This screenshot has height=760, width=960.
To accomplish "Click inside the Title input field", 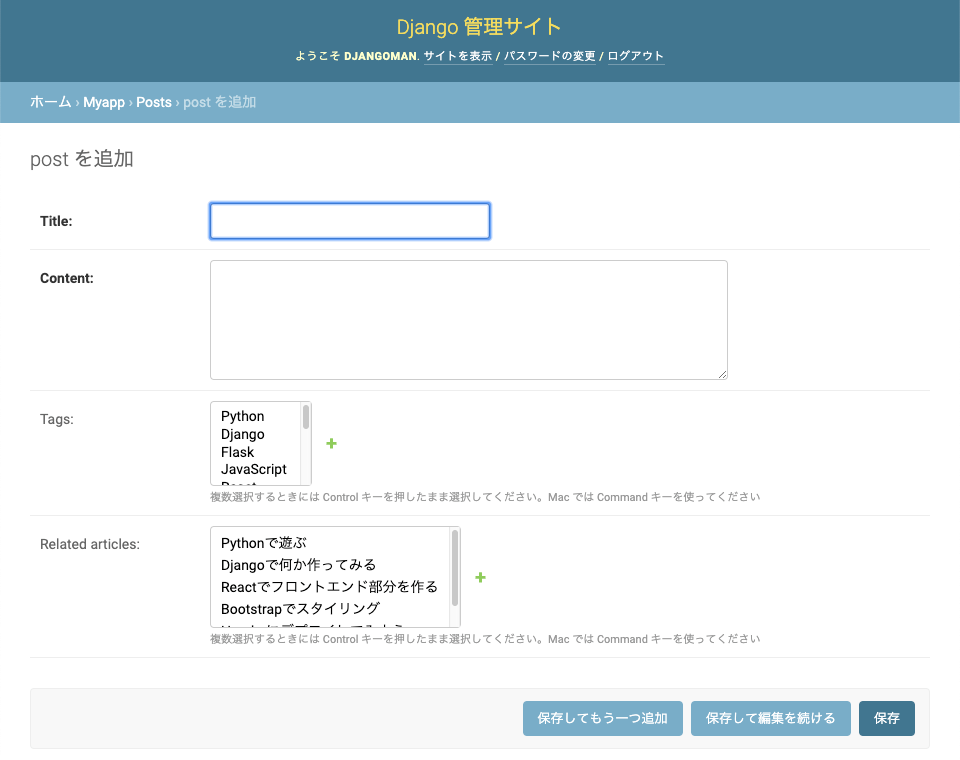I will [349, 221].
